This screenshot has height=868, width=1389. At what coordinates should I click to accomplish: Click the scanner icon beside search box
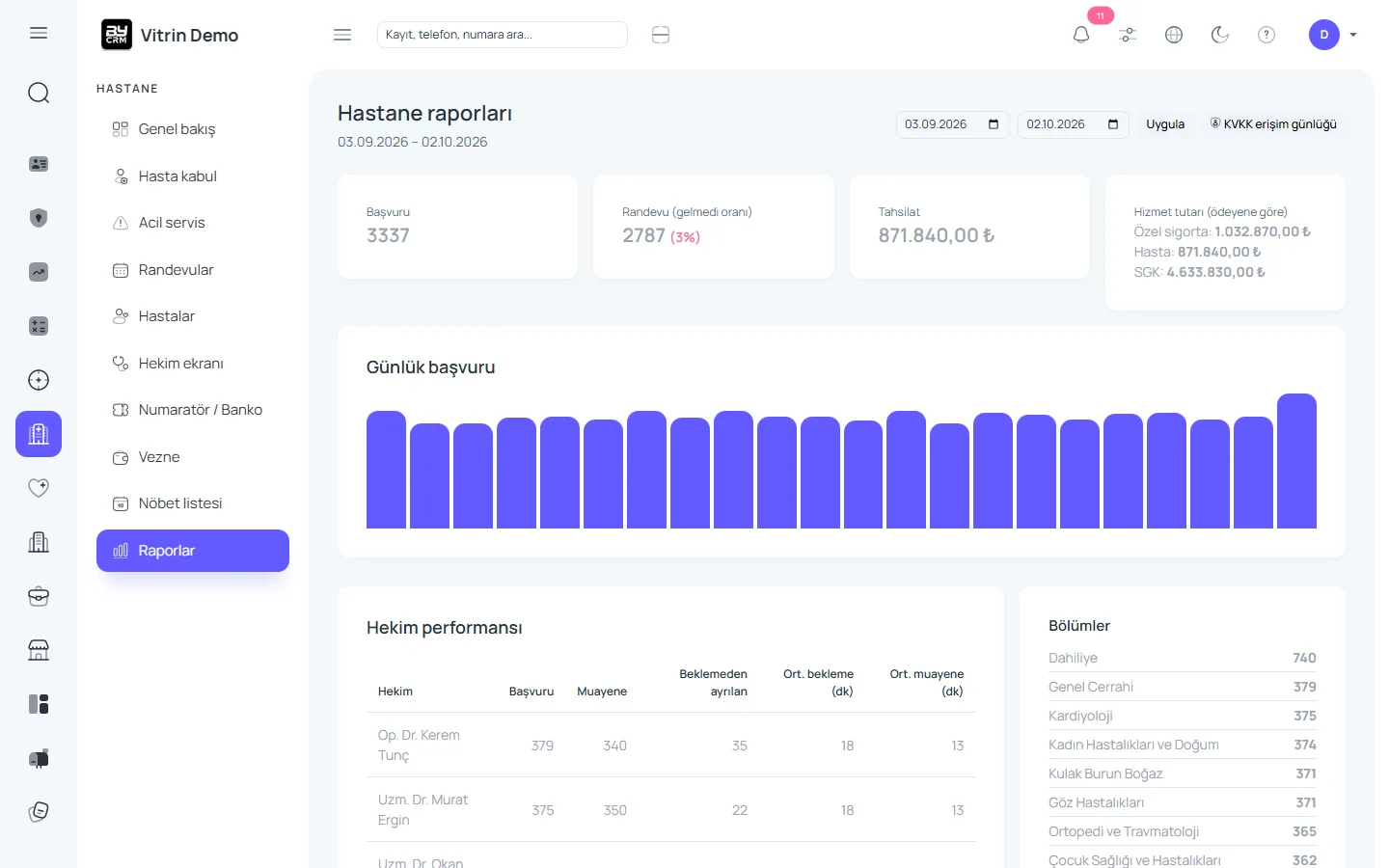[661, 35]
